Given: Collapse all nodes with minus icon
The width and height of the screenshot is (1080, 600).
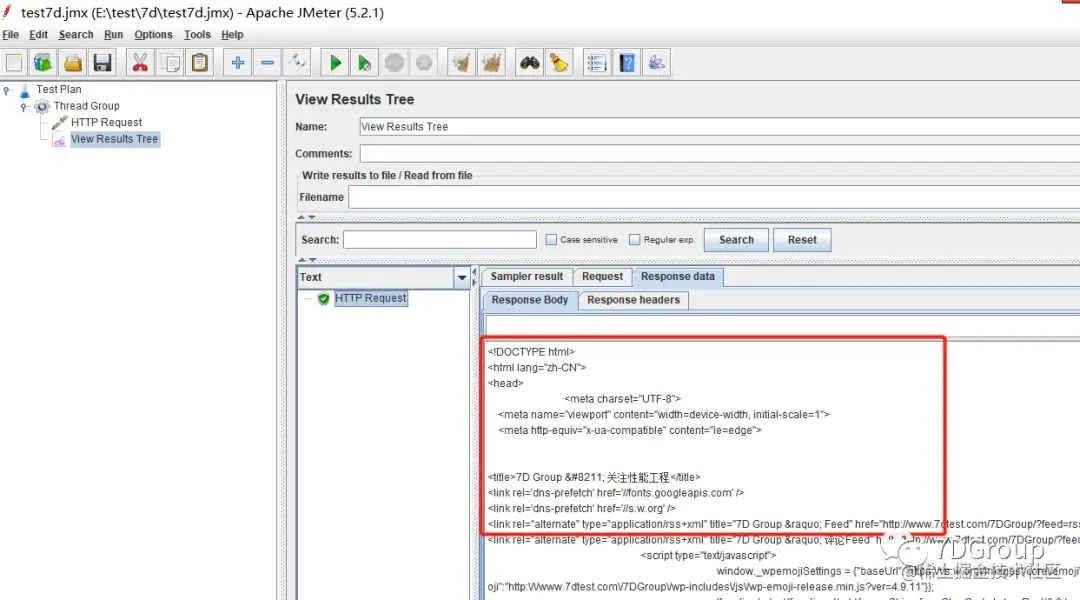Looking at the screenshot, I should (x=267, y=63).
